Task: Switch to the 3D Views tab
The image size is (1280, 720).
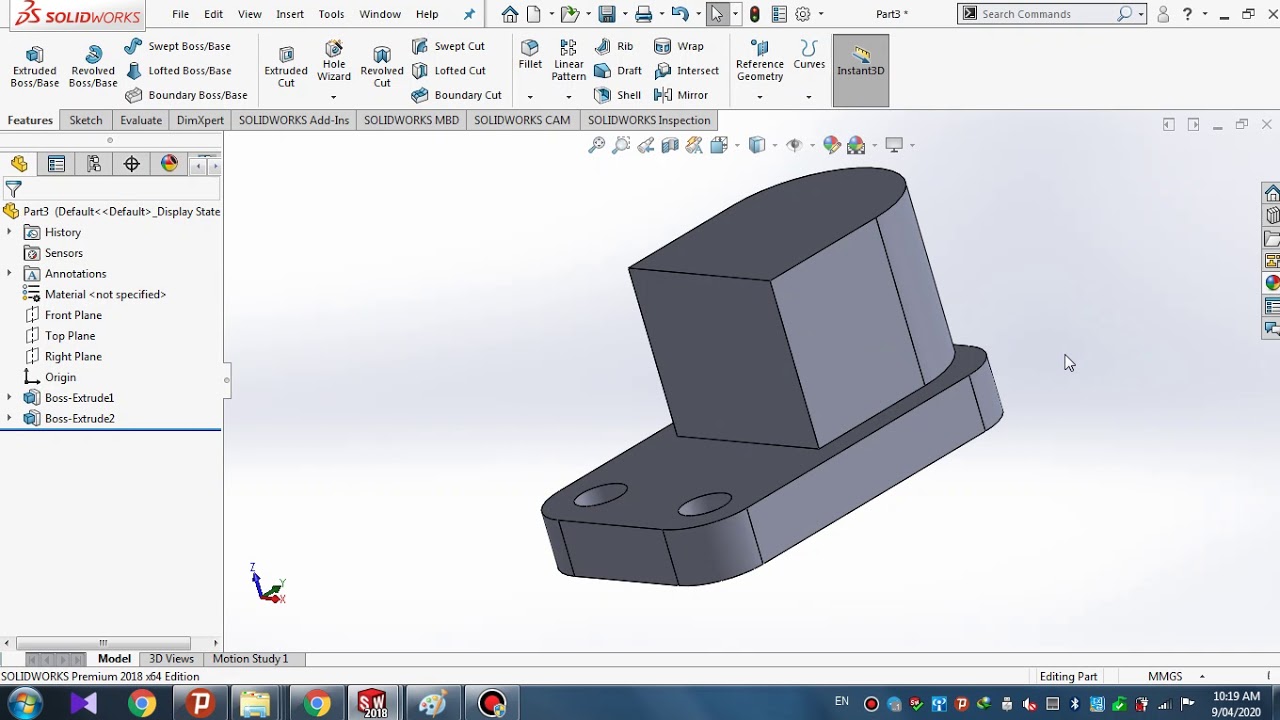Action: [171, 659]
